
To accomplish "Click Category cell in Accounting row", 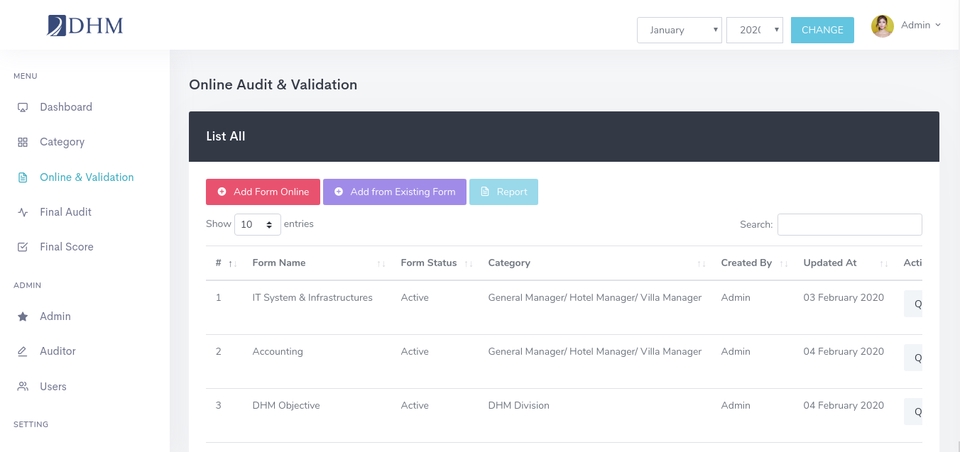I will tap(594, 352).
